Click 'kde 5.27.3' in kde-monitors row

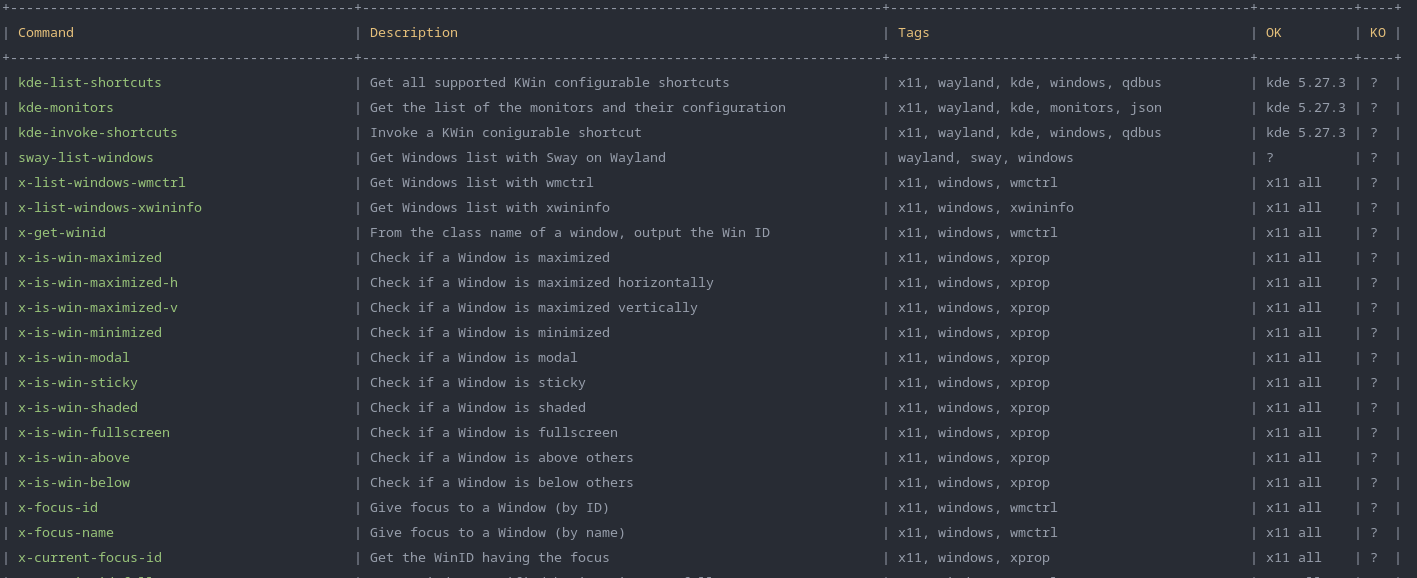(1306, 108)
